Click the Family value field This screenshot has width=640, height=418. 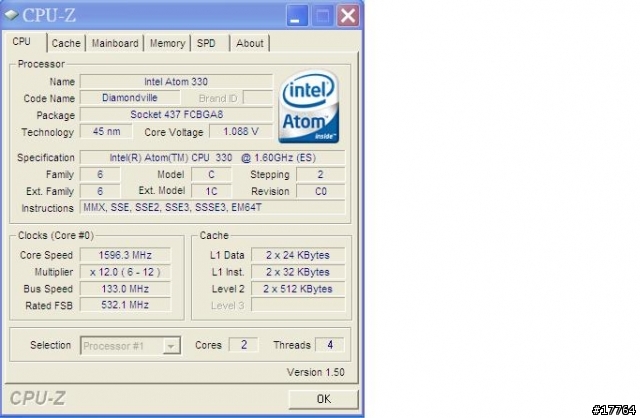pyautogui.click(x=100, y=174)
